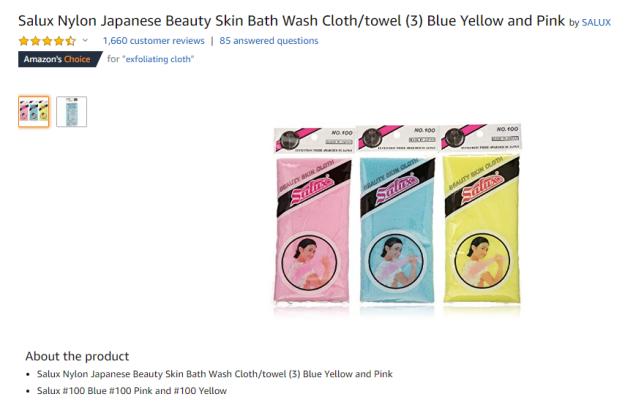Screen dimensions: 633x405
Task: Click the pink Salux cloth package
Action: [313, 215]
